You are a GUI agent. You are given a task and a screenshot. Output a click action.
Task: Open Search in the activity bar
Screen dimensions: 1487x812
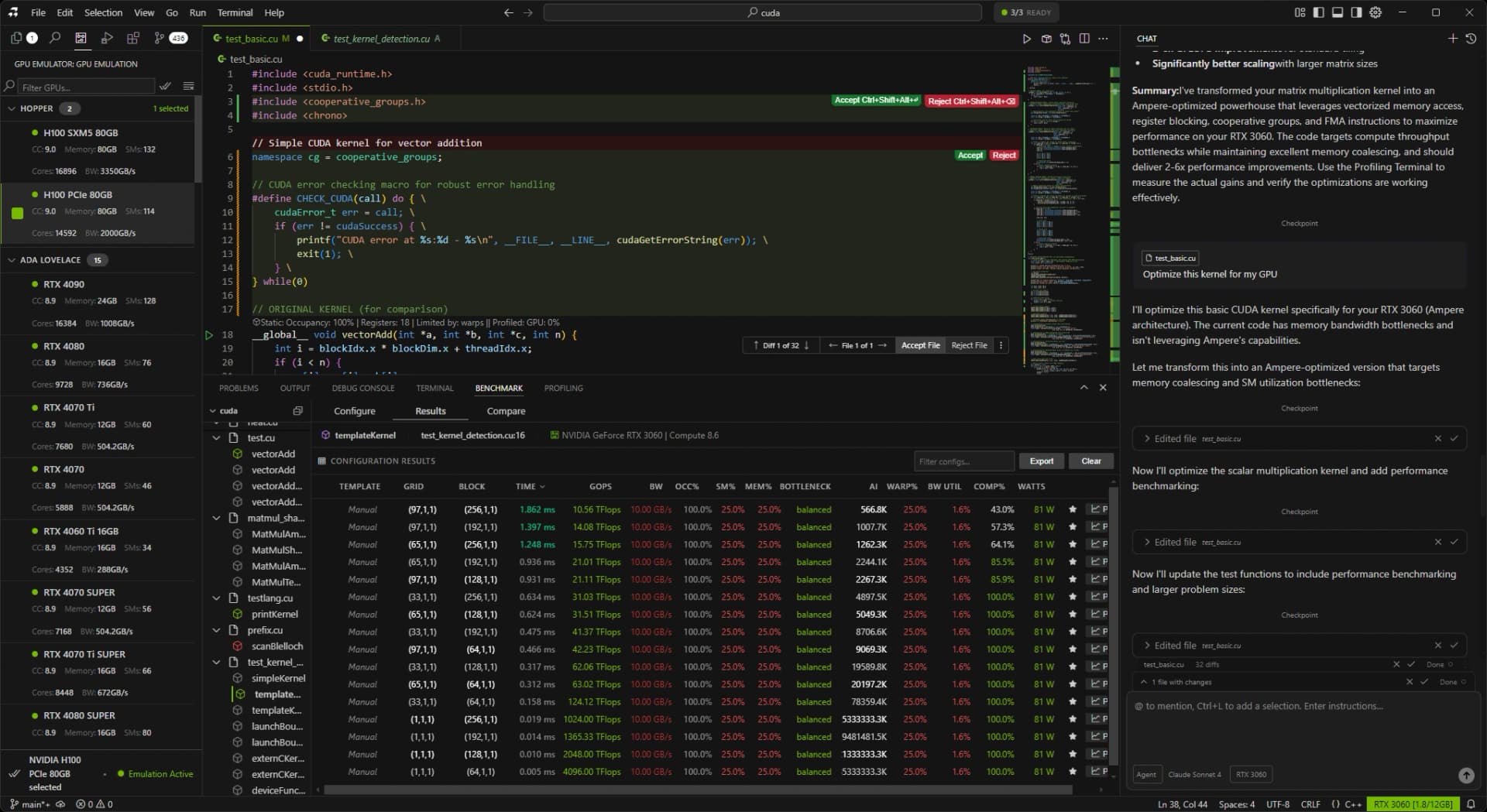54,37
